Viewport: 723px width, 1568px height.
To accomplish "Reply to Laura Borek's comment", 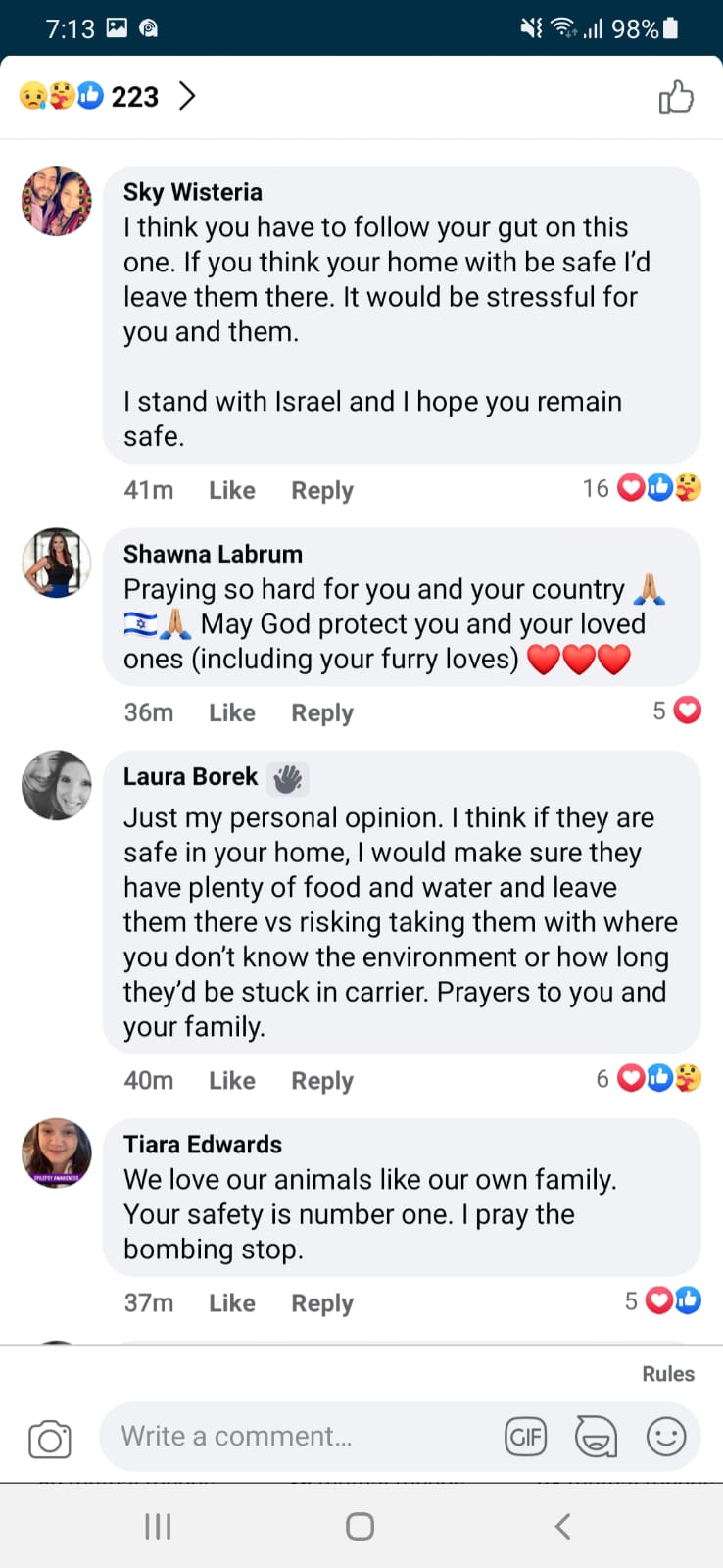I will pos(322,1080).
